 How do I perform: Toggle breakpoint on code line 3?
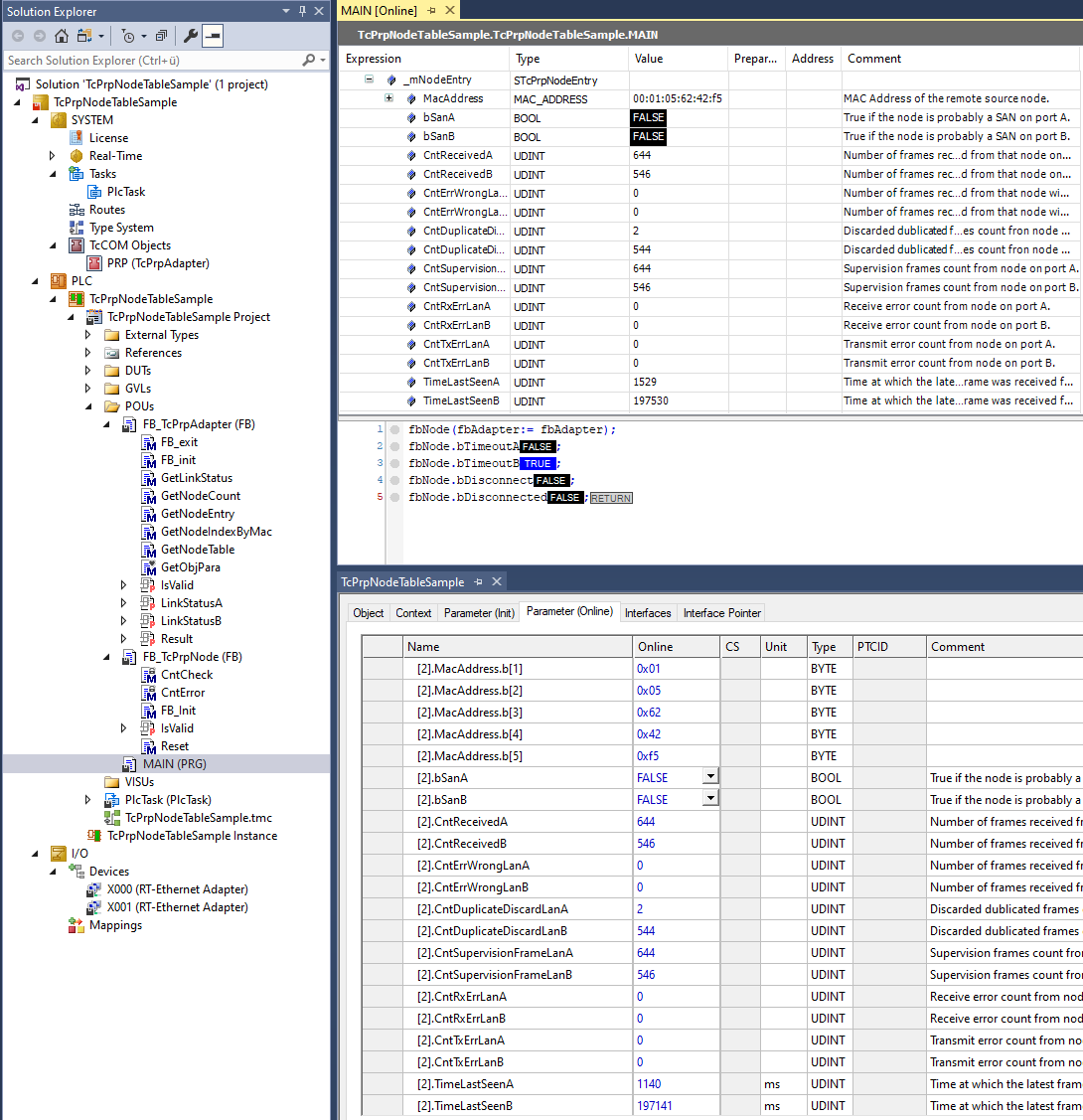pyautogui.click(x=394, y=463)
